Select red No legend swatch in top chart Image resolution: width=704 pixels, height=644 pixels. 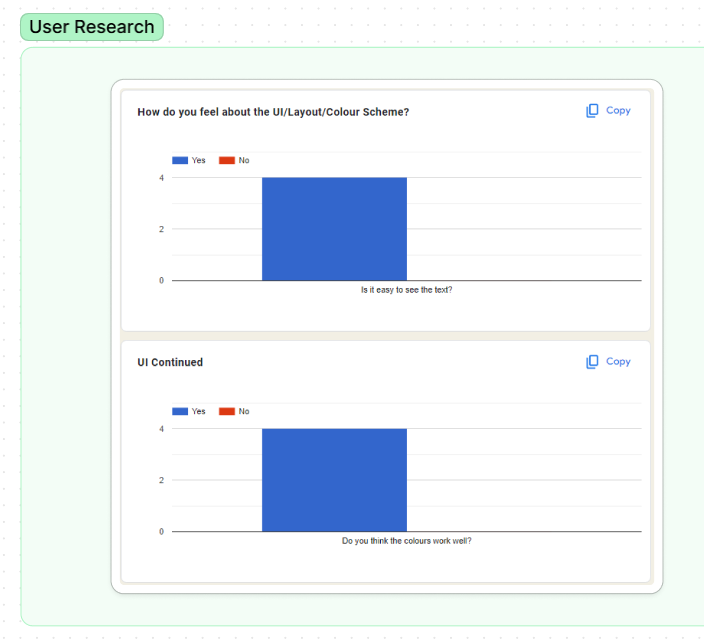click(x=226, y=161)
